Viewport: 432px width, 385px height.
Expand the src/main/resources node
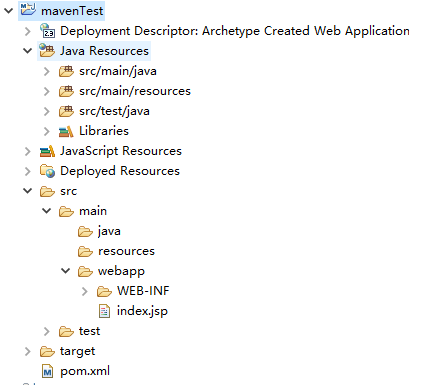point(47,91)
